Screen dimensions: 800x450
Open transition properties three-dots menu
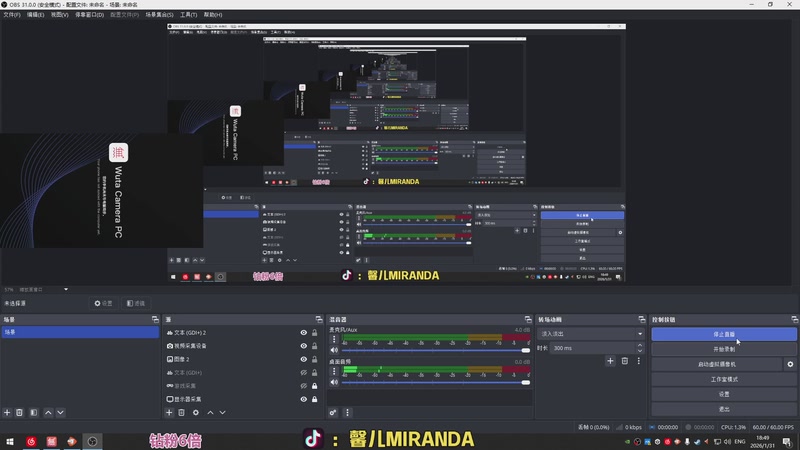coord(638,361)
